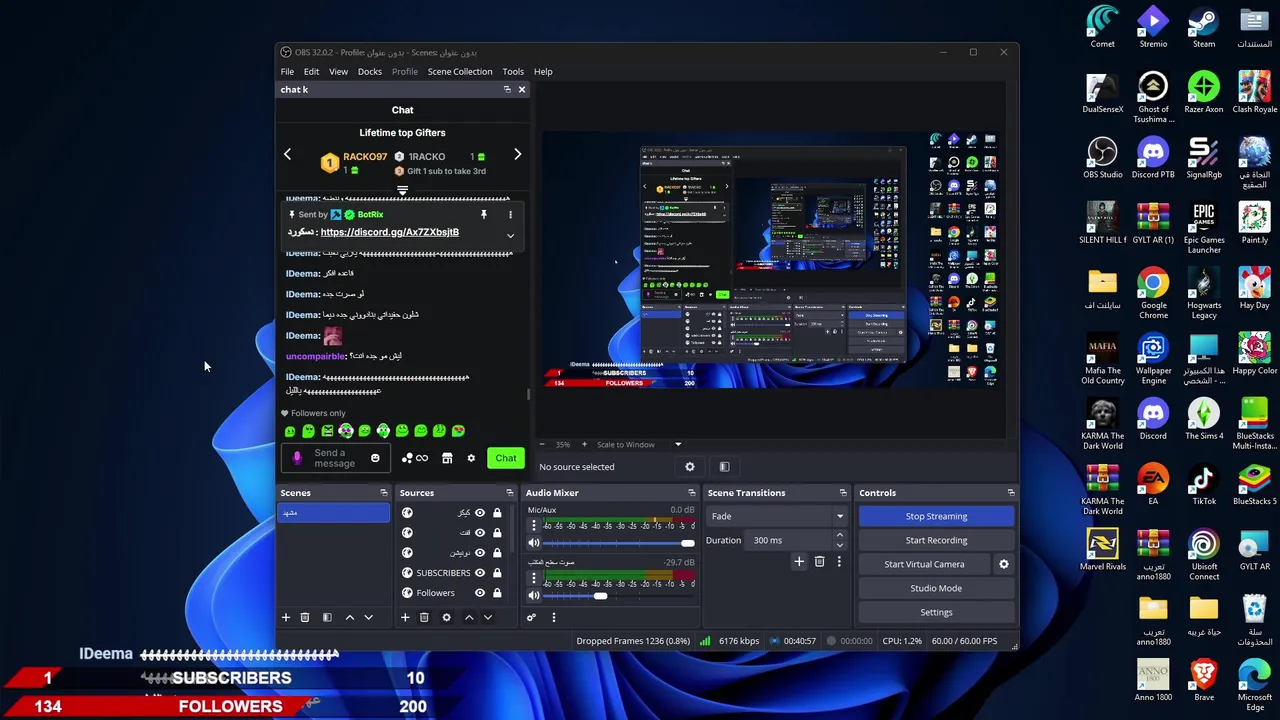Open source properties gear below preview
The image size is (1280, 720).
[x=689, y=466]
